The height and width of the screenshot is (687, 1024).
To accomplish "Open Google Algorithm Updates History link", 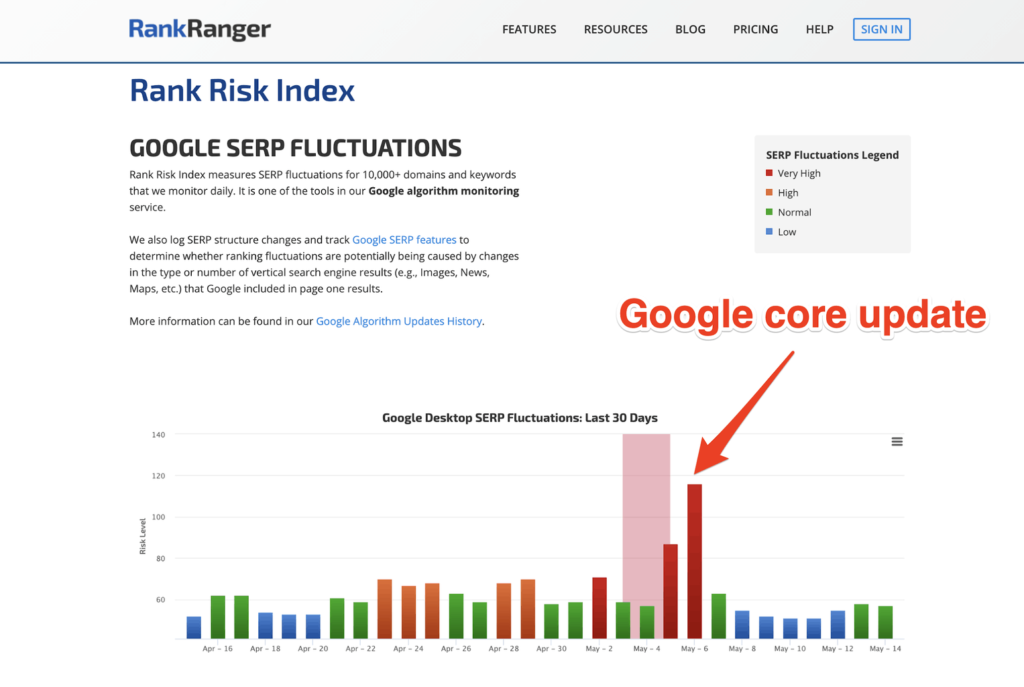I will click(399, 321).
